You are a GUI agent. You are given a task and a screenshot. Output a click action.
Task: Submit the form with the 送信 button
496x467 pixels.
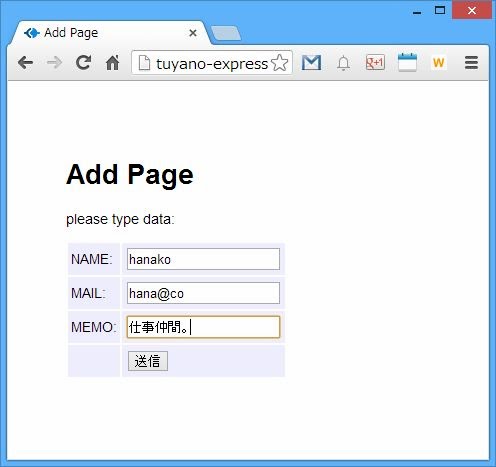coord(148,361)
